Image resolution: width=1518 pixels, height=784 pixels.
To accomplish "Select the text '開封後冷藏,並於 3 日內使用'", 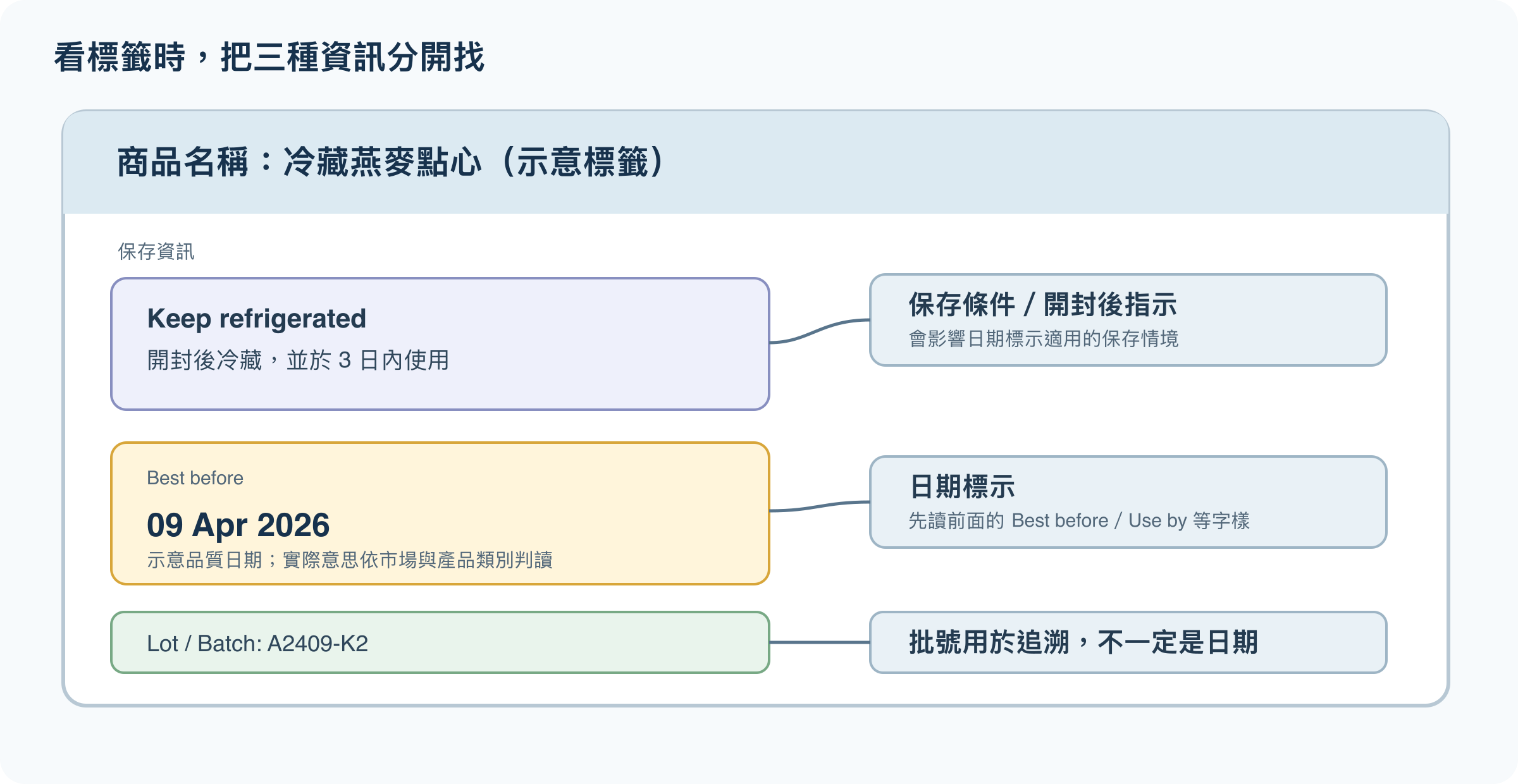I will pos(298,360).
